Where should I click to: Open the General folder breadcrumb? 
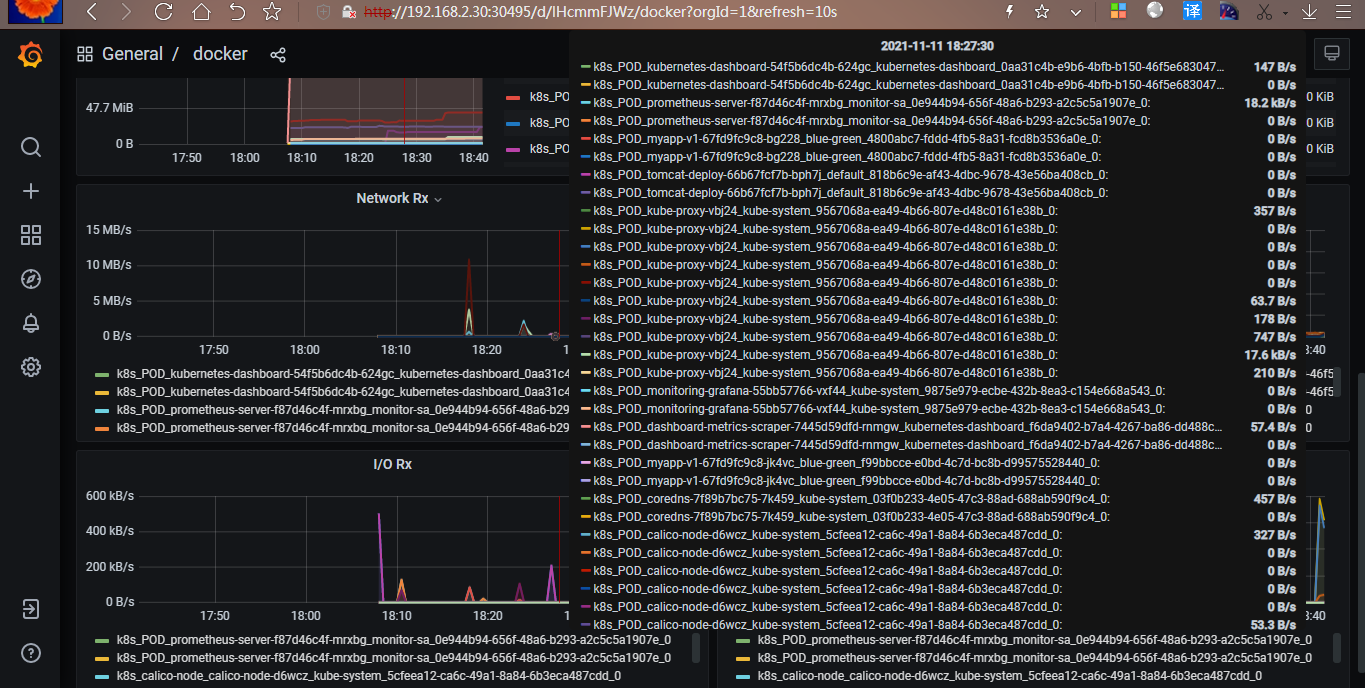[x=132, y=54]
